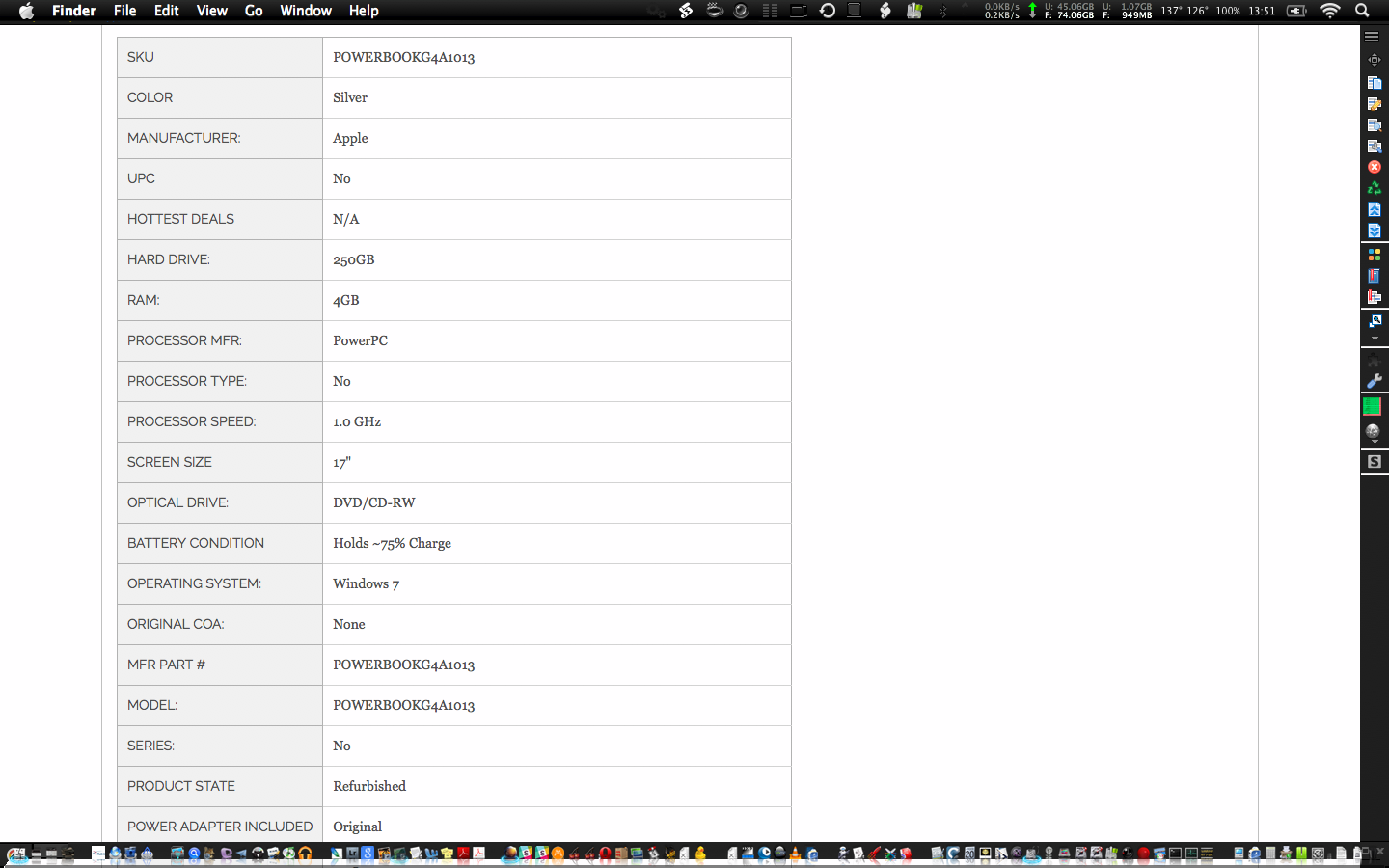Open the Help menu
The width and height of the screenshot is (1389, 868).
(x=364, y=11)
